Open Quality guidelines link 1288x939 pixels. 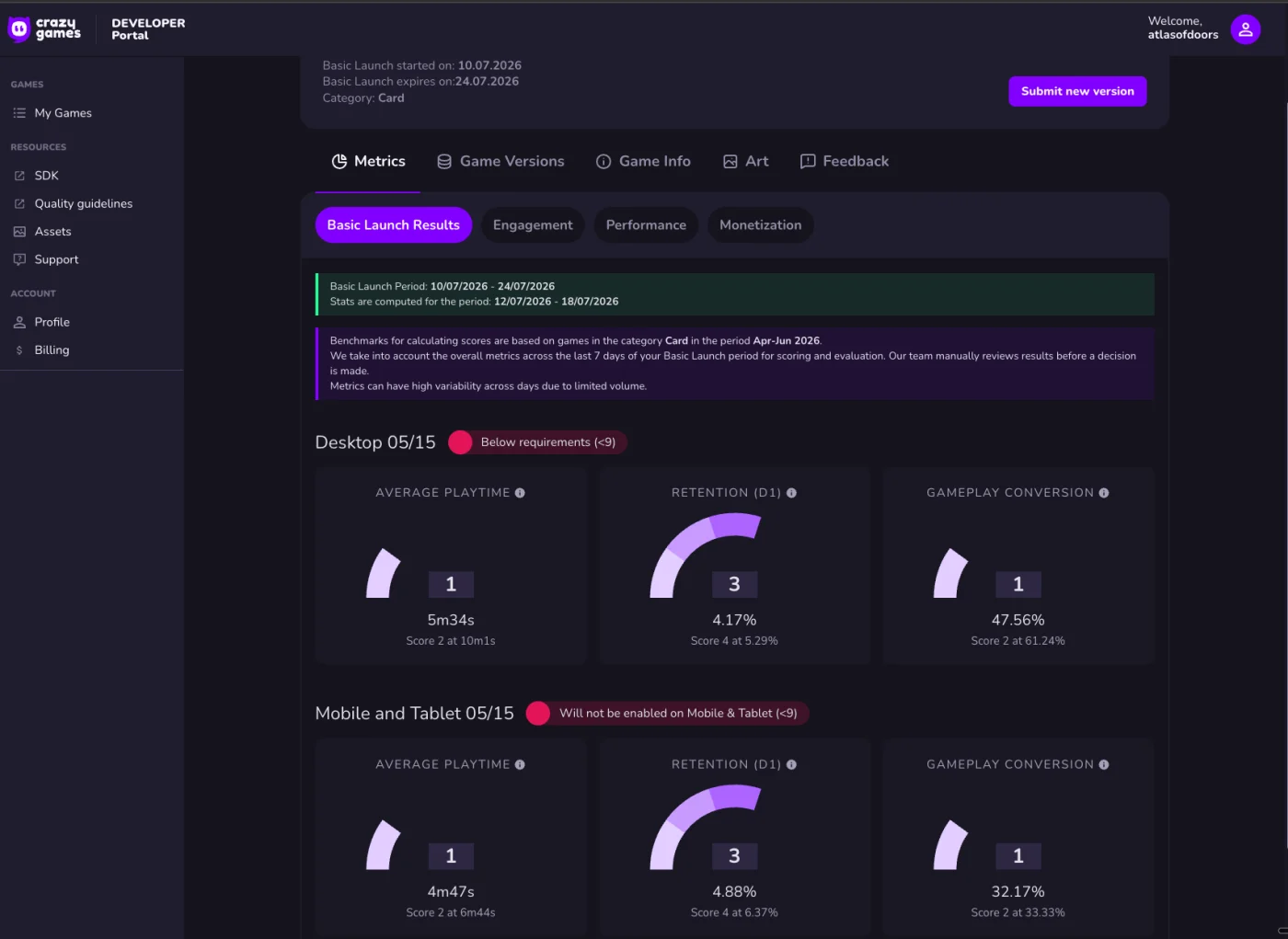(x=84, y=204)
